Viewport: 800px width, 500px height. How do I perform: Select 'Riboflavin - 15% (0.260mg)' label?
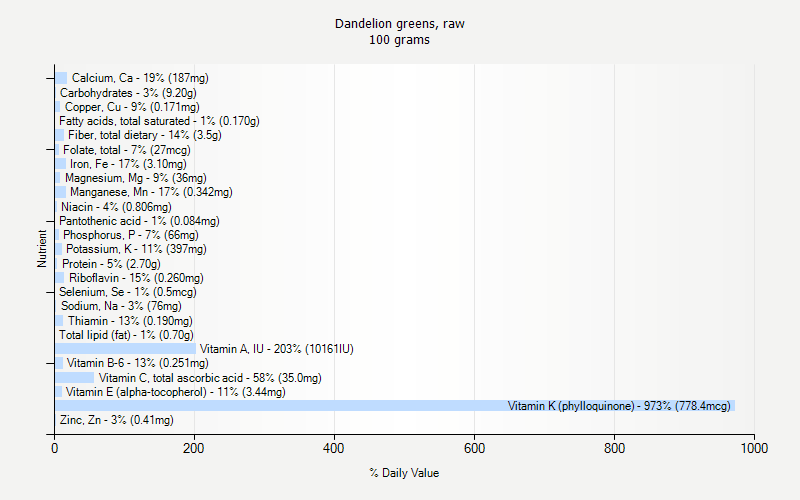coord(136,278)
